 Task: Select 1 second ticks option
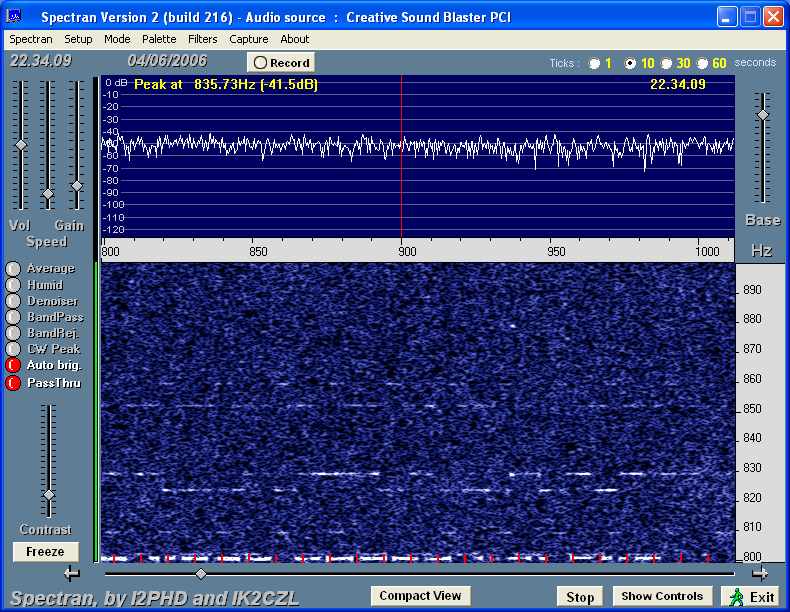pyautogui.click(x=595, y=63)
